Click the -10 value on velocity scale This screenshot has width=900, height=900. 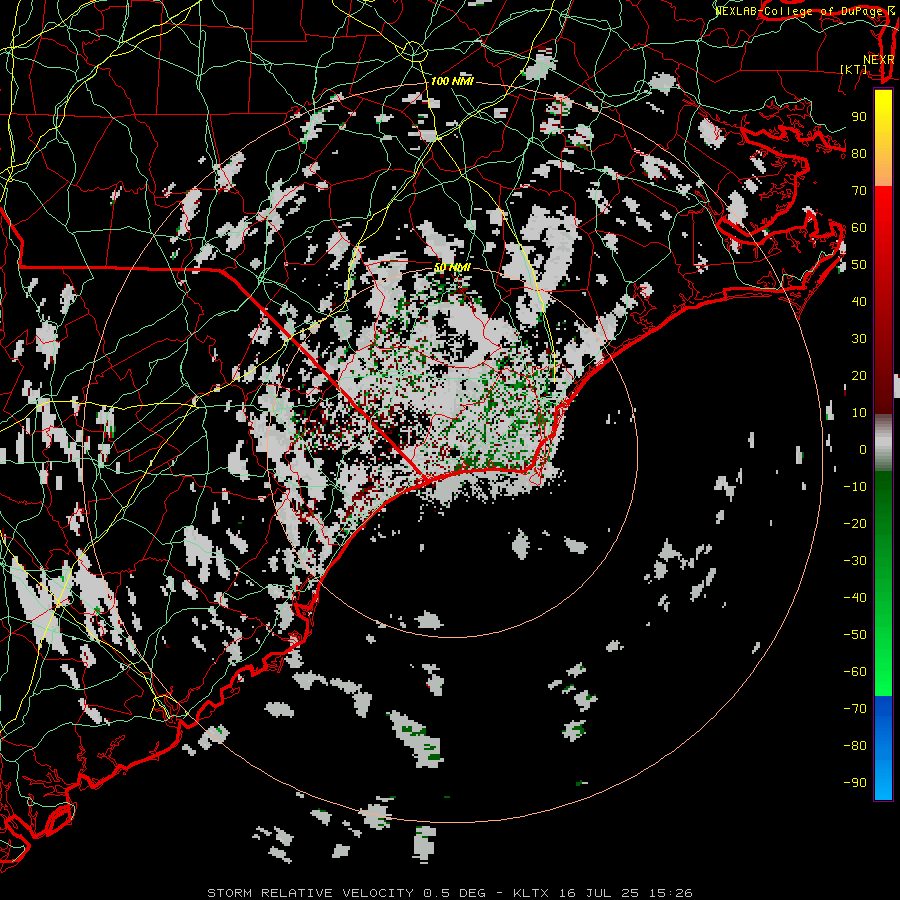[x=855, y=487]
